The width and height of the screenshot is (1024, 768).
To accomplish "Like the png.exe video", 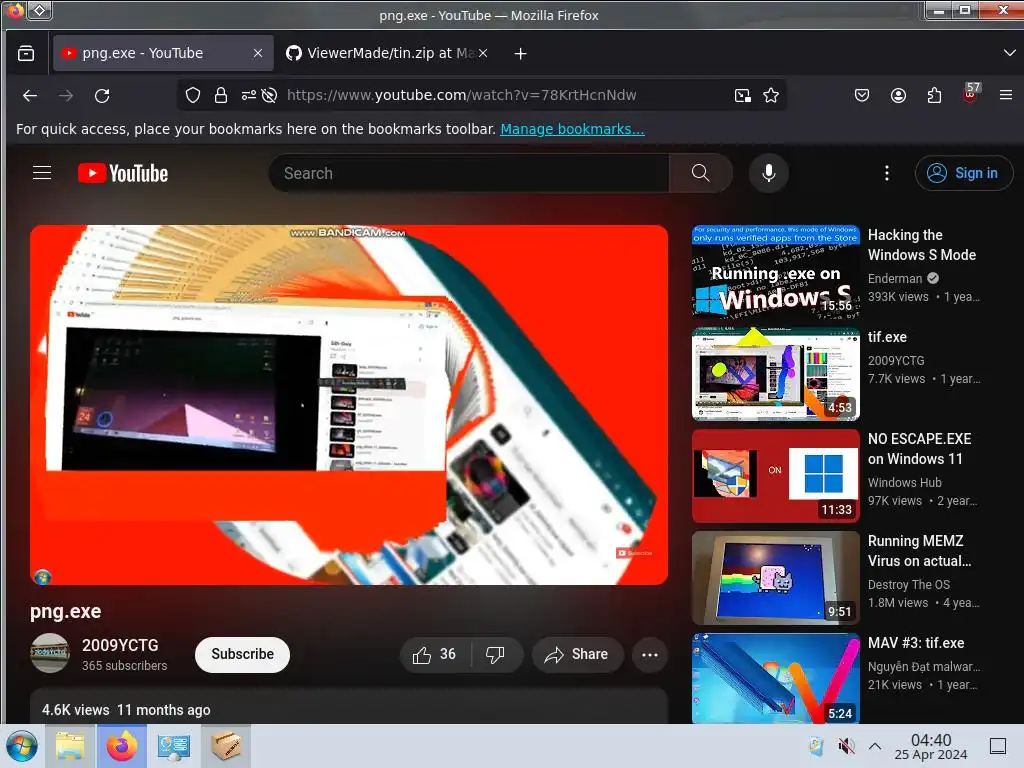I will (x=434, y=654).
